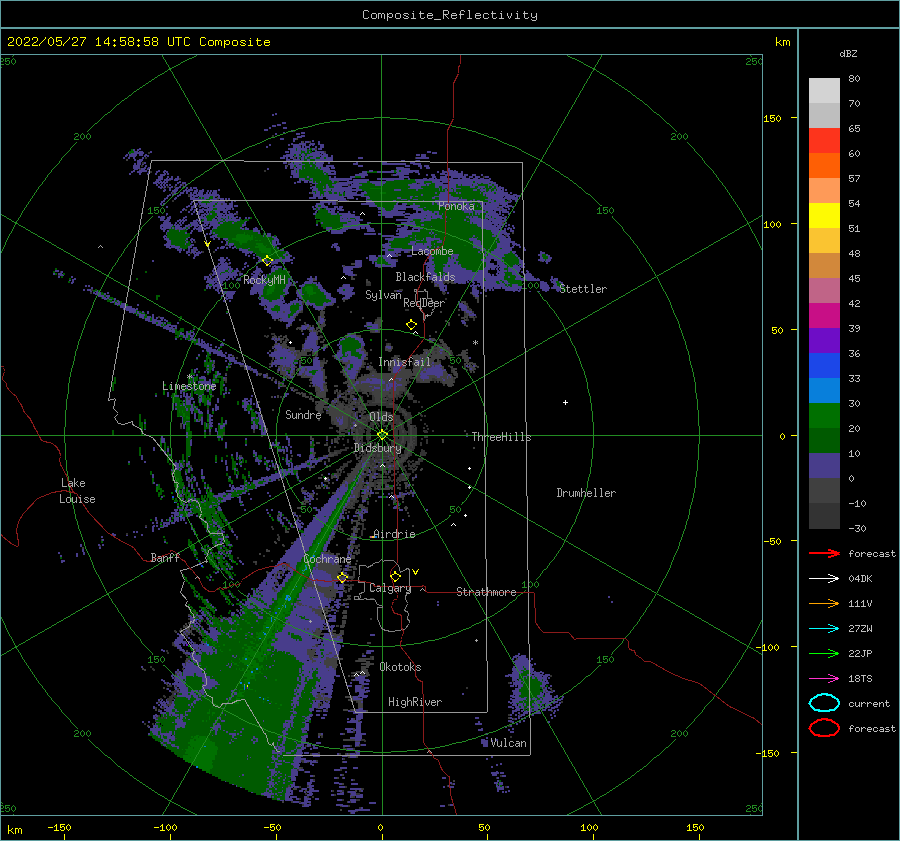Click the Innisfail city label

point(404,362)
